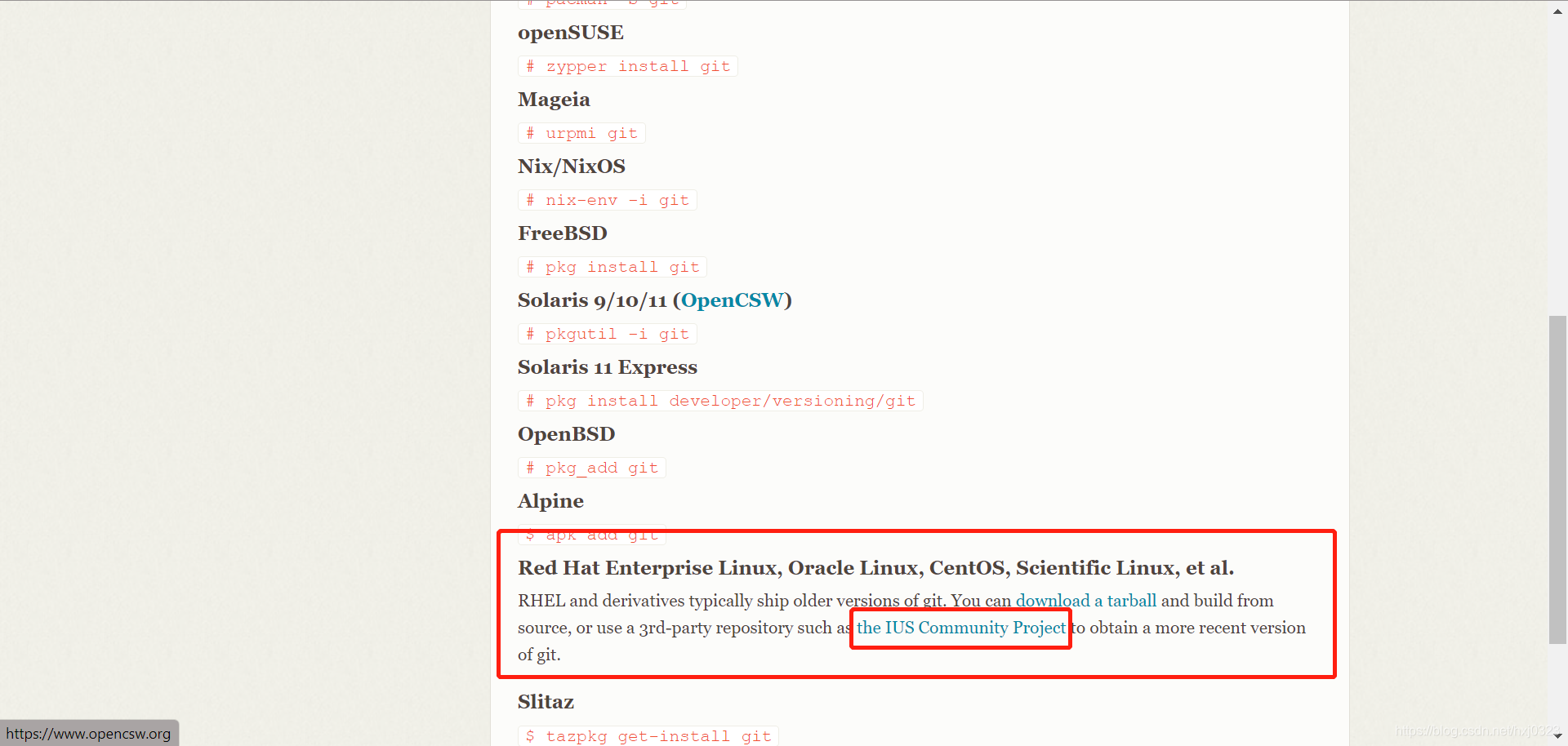Click the zypper install git command
The height and width of the screenshot is (746, 1568).
point(628,66)
